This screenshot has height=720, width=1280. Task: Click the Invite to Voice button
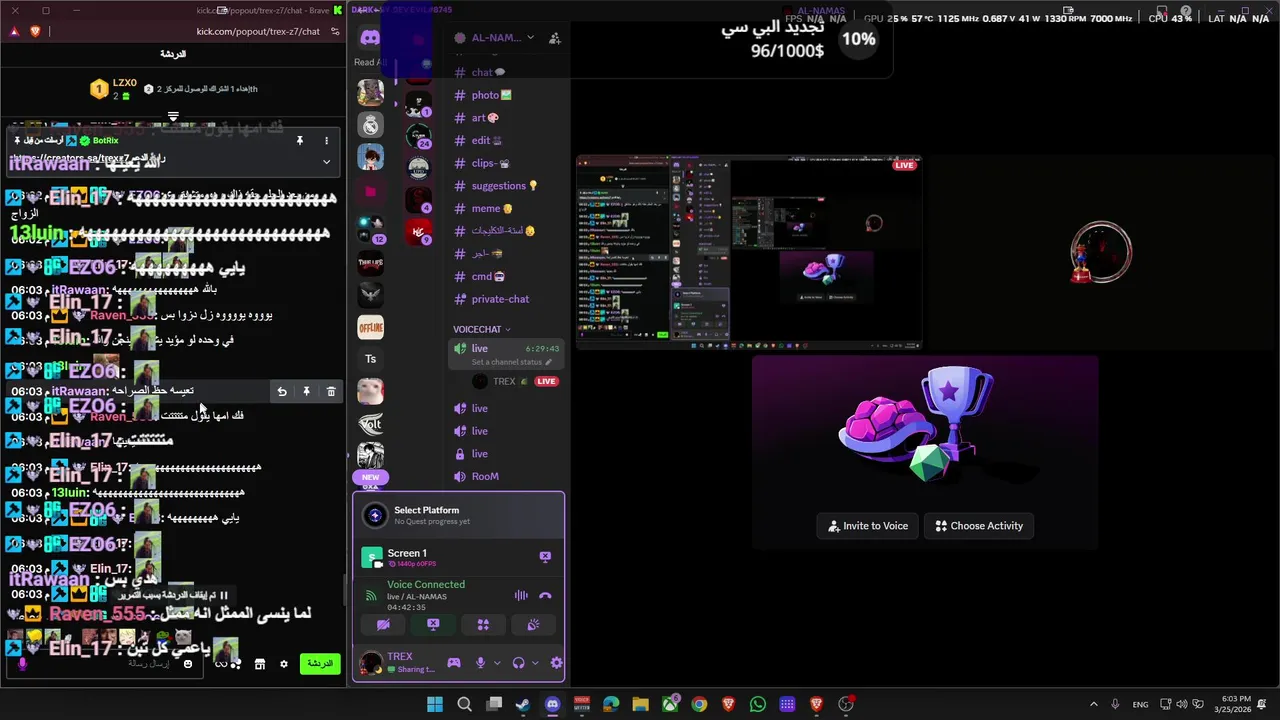point(868,526)
